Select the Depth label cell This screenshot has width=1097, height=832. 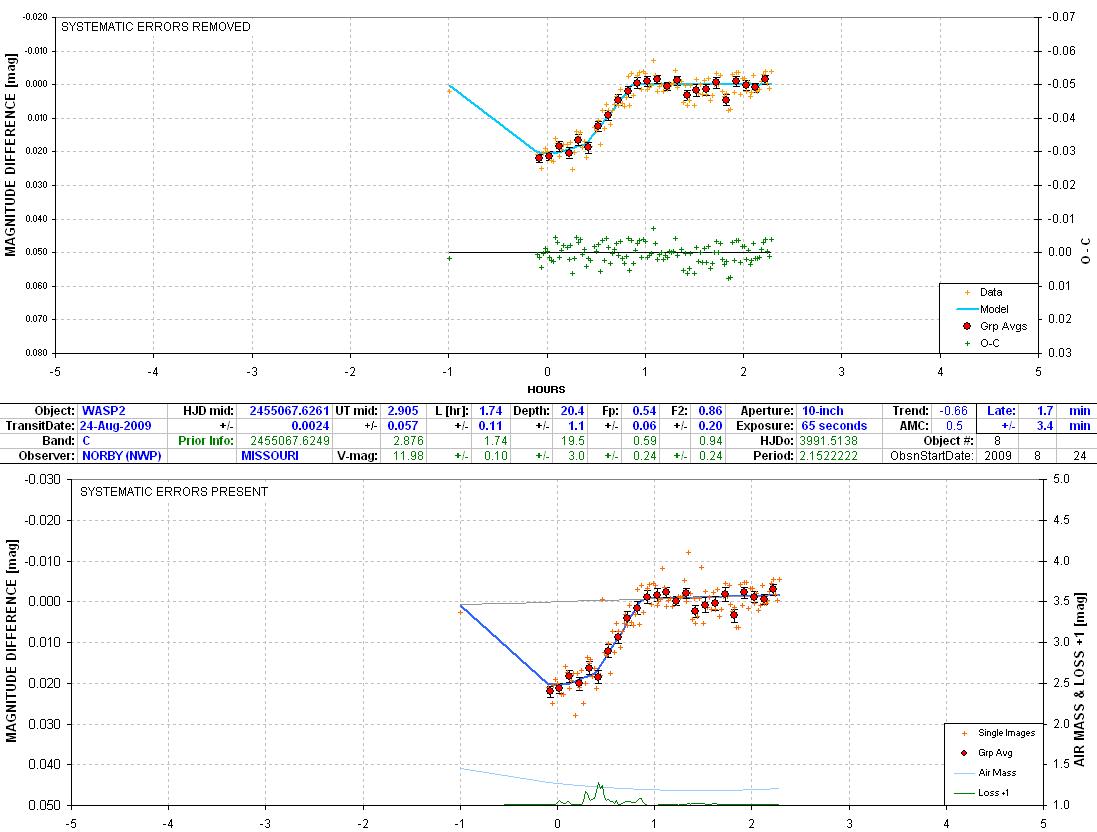(x=531, y=411)
